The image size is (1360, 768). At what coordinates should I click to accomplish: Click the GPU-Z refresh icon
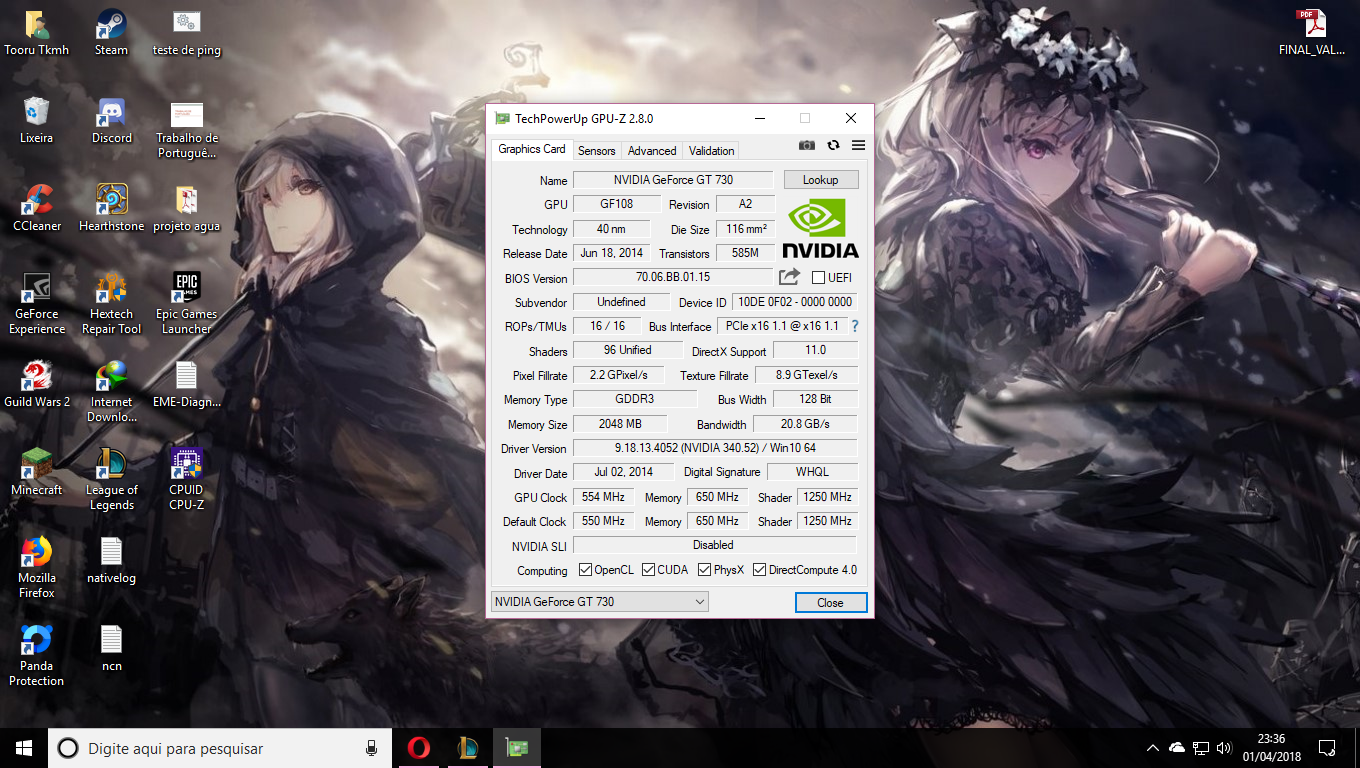[x=833, y=145]
